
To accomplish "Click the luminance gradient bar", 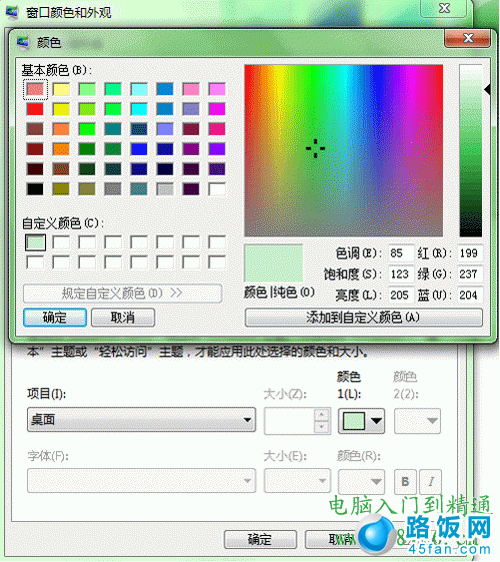I will click(x=471, y=151).
